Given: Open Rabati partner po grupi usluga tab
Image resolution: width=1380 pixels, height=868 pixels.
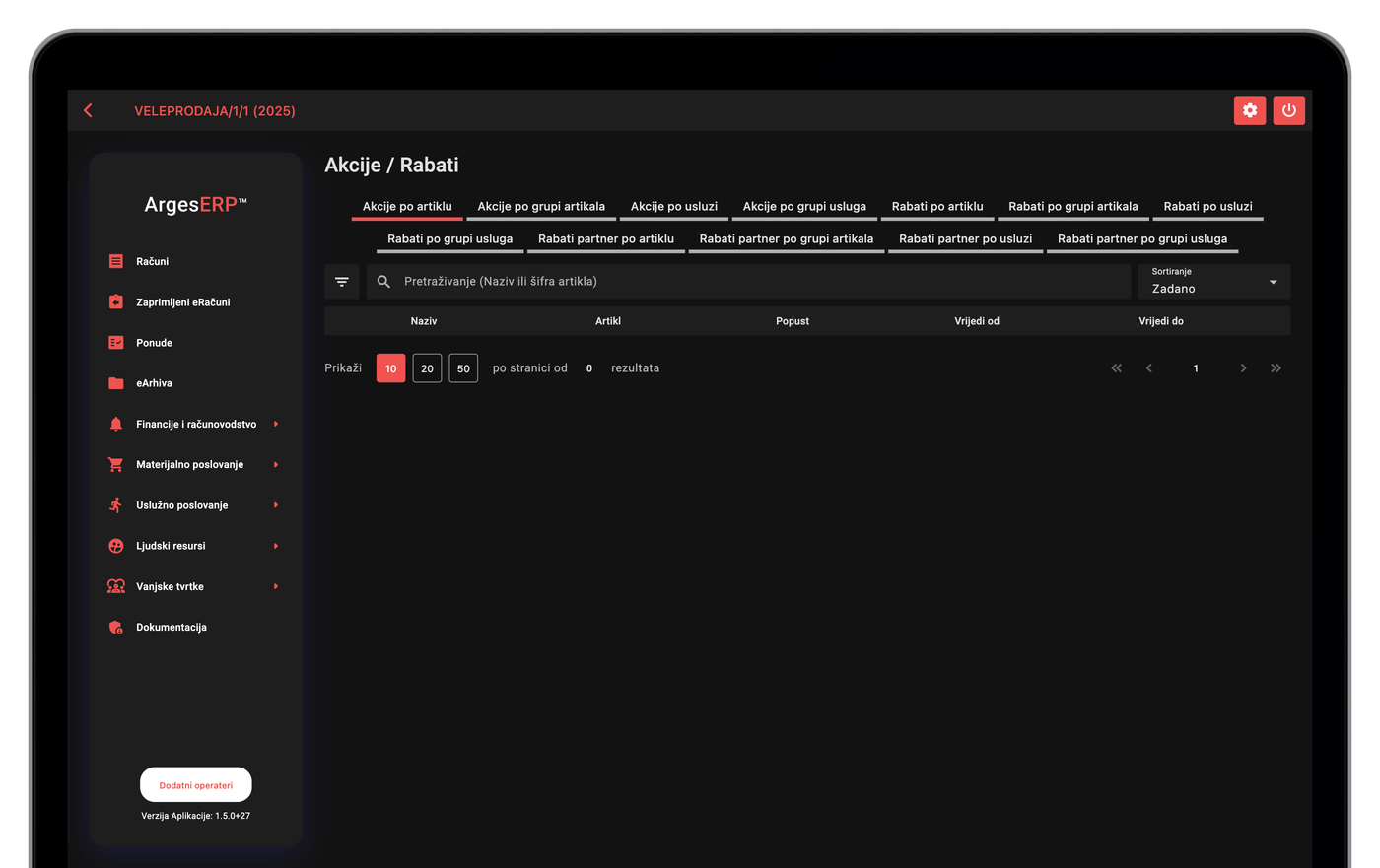Looking at the screenshot, I should point(1142,238).
